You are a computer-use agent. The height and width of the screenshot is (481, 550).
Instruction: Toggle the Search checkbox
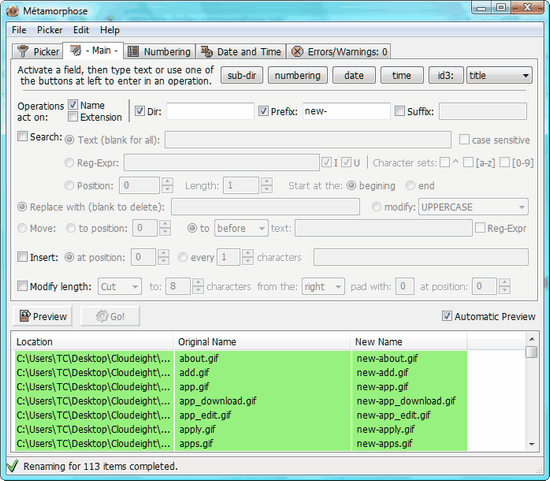pyautogui.click(x=22, y=136)
